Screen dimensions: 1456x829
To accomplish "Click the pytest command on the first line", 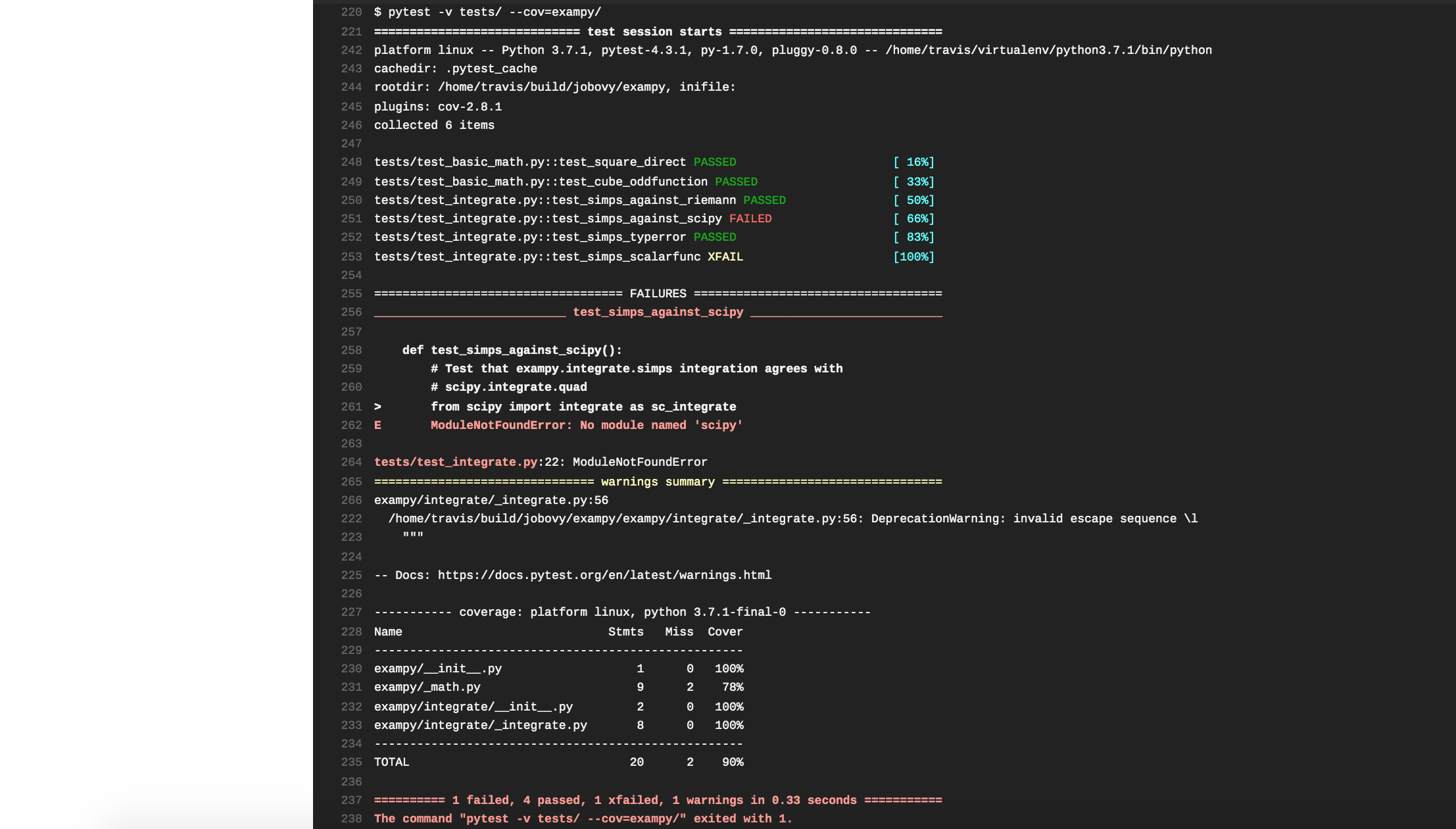I will point(487,12).
